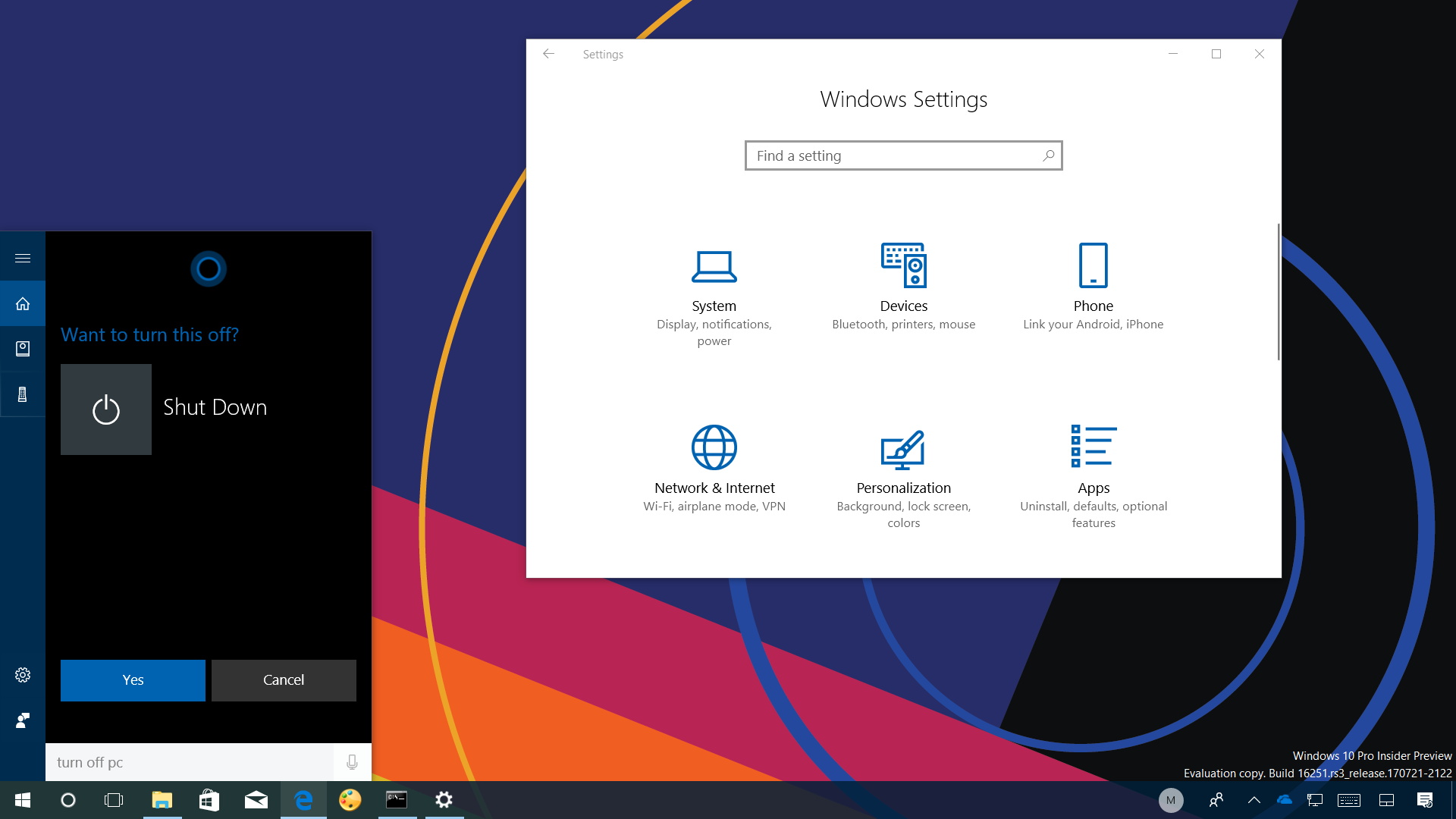Open Cortana feedback icon

(23, 720)
